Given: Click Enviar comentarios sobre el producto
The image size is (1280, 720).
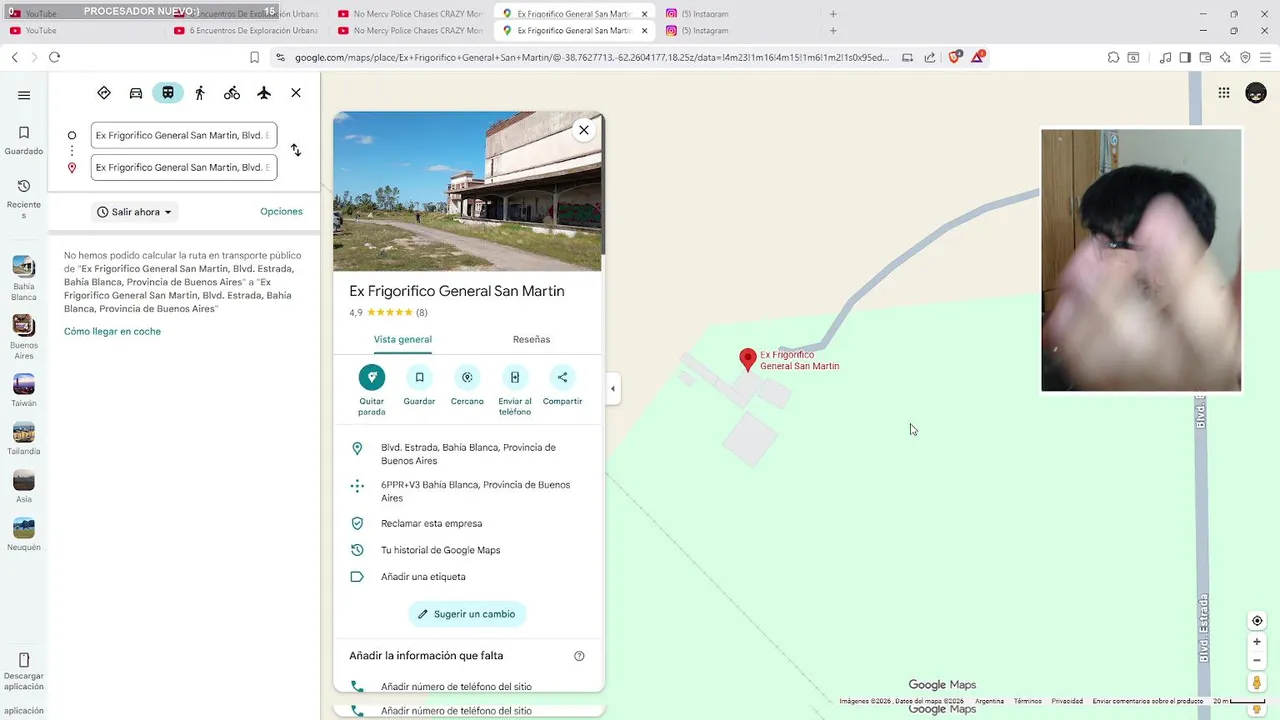Looking at the screenshot, I should 1147,701.
